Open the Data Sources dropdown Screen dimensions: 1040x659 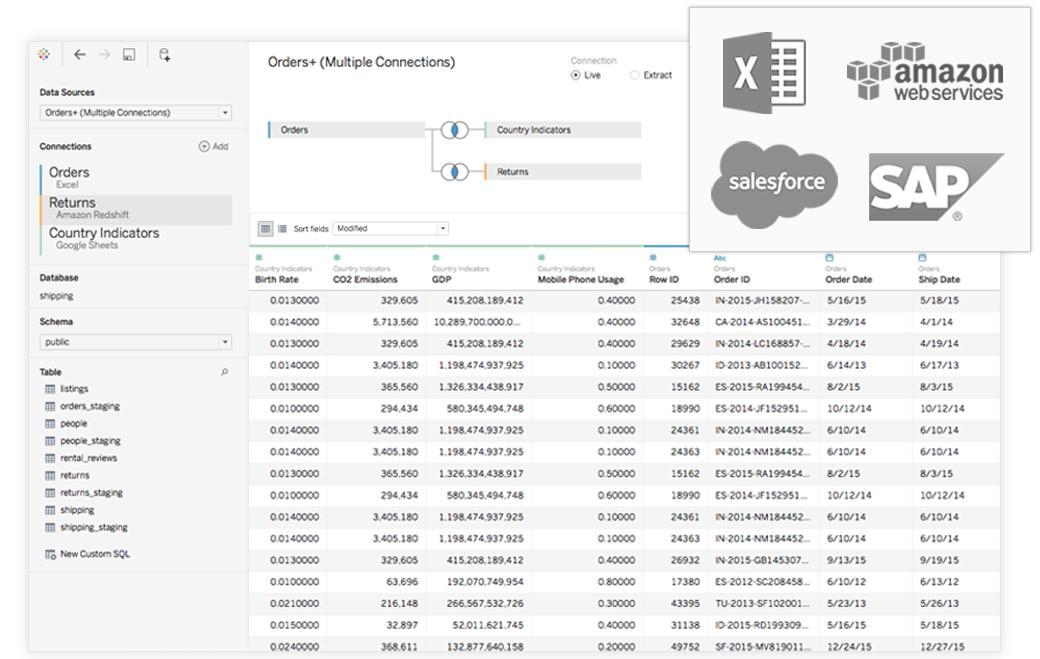click(135, 113)
